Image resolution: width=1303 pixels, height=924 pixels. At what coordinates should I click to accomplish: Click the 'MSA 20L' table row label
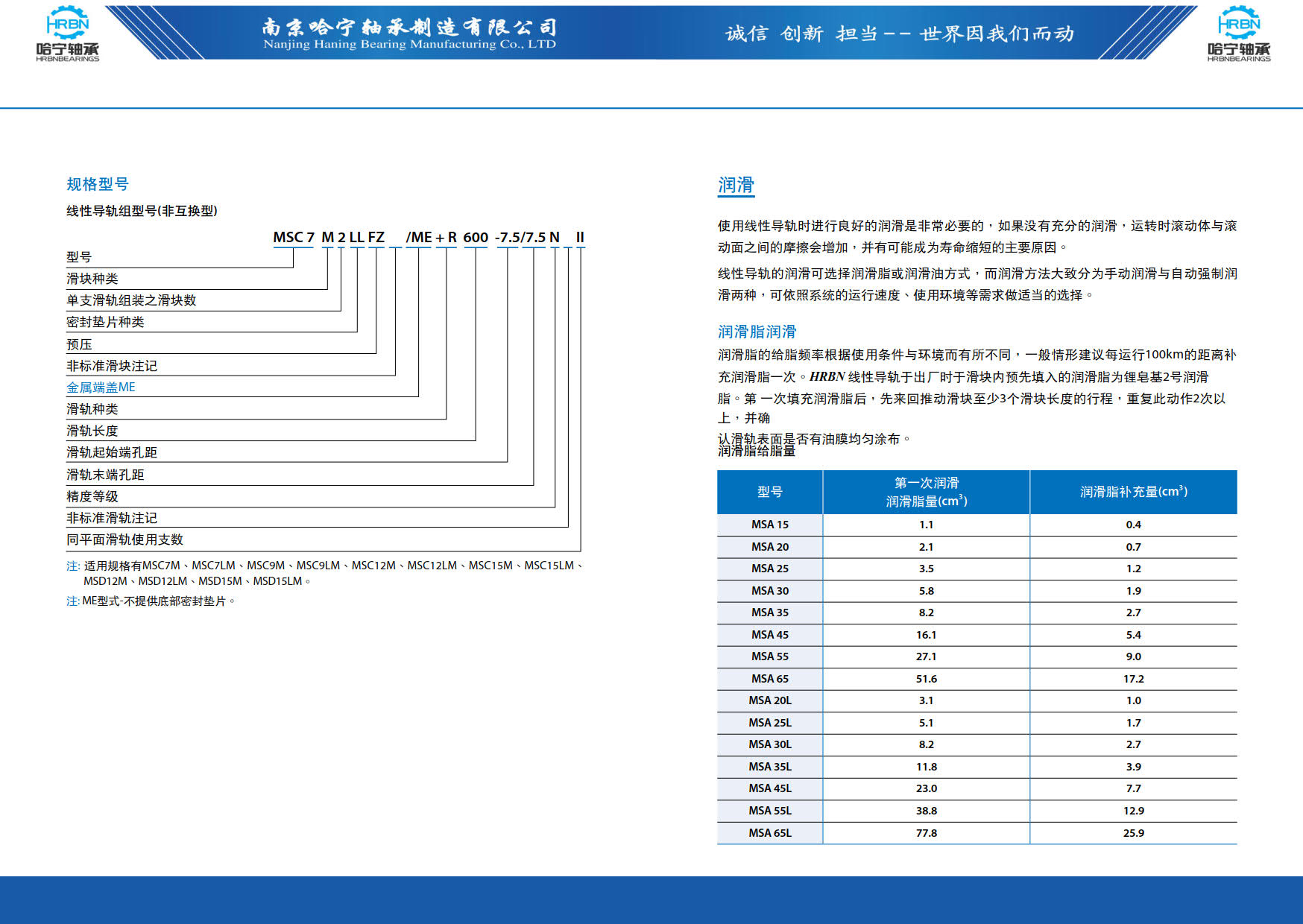770,700
